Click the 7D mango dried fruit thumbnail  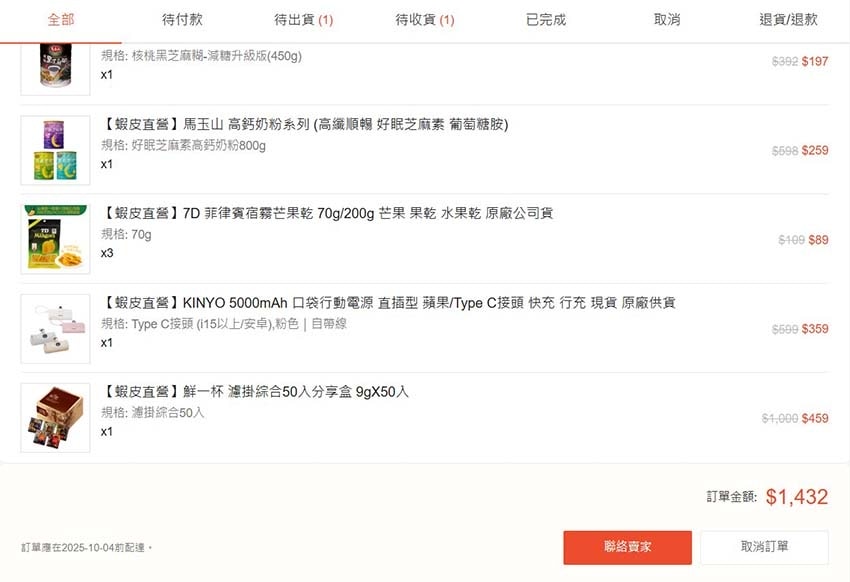55,239
